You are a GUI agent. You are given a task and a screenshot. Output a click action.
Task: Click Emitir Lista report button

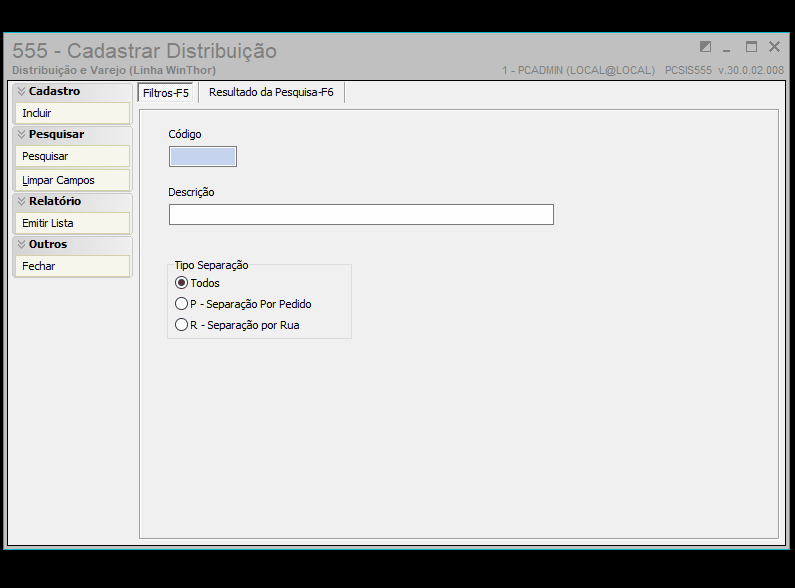(73, 223)
